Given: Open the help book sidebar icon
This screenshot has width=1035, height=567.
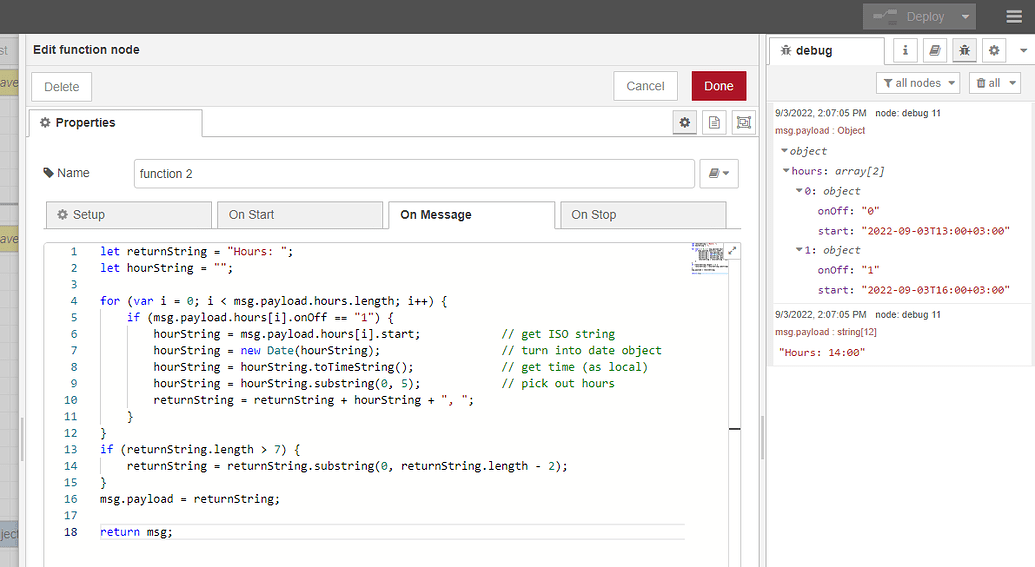Looking at the screenshot, I should point(934,50).
